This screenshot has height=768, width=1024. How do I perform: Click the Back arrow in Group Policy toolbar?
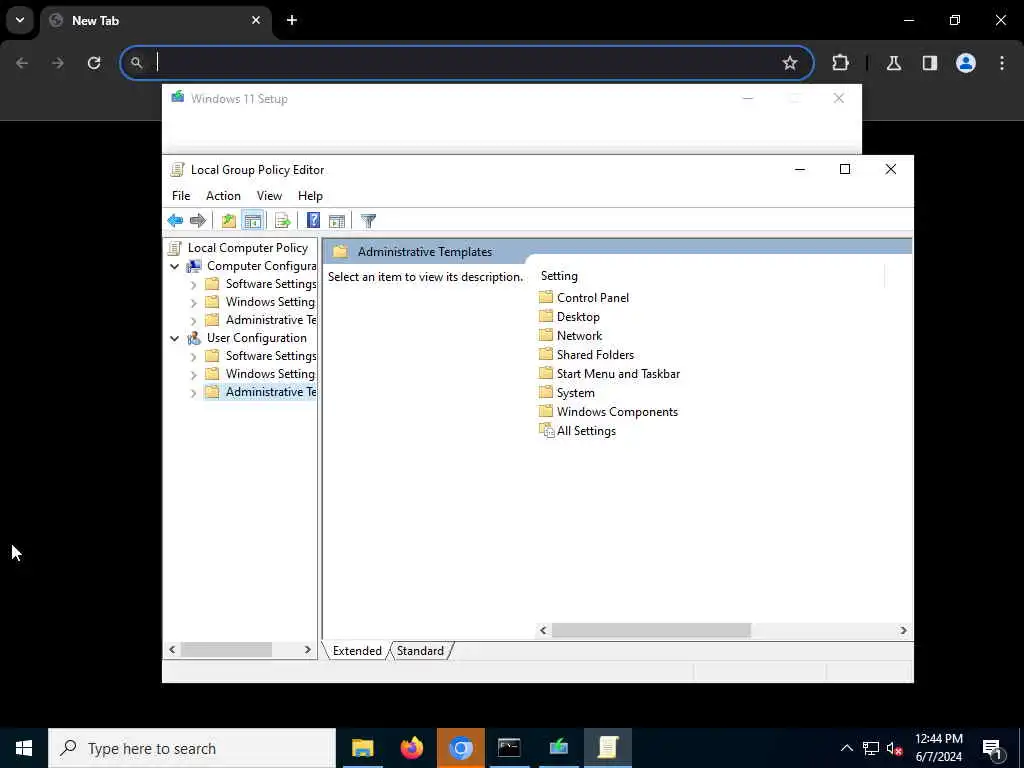click(x=175, y=221)
